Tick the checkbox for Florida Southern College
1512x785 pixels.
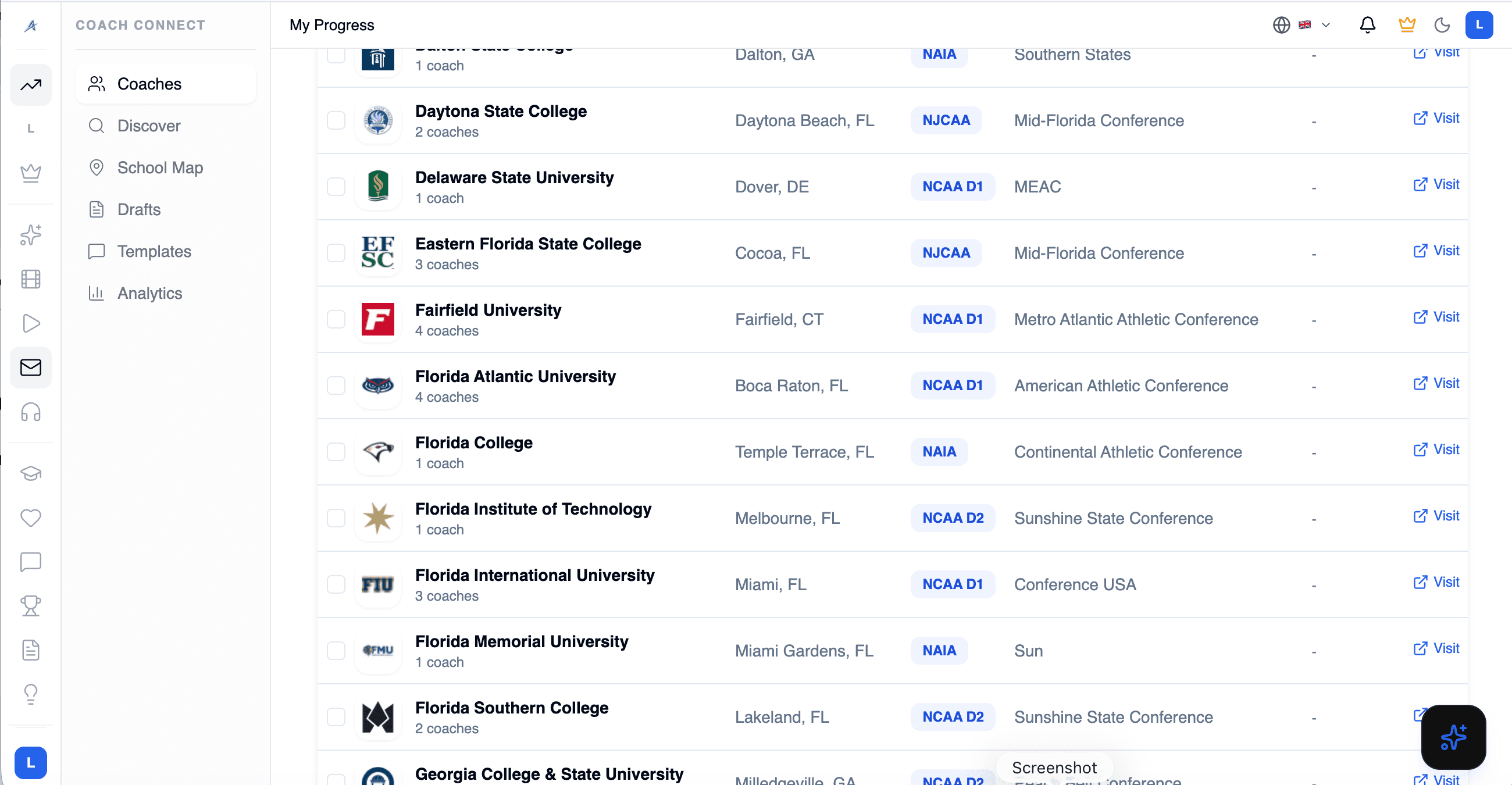coord(336,716)
